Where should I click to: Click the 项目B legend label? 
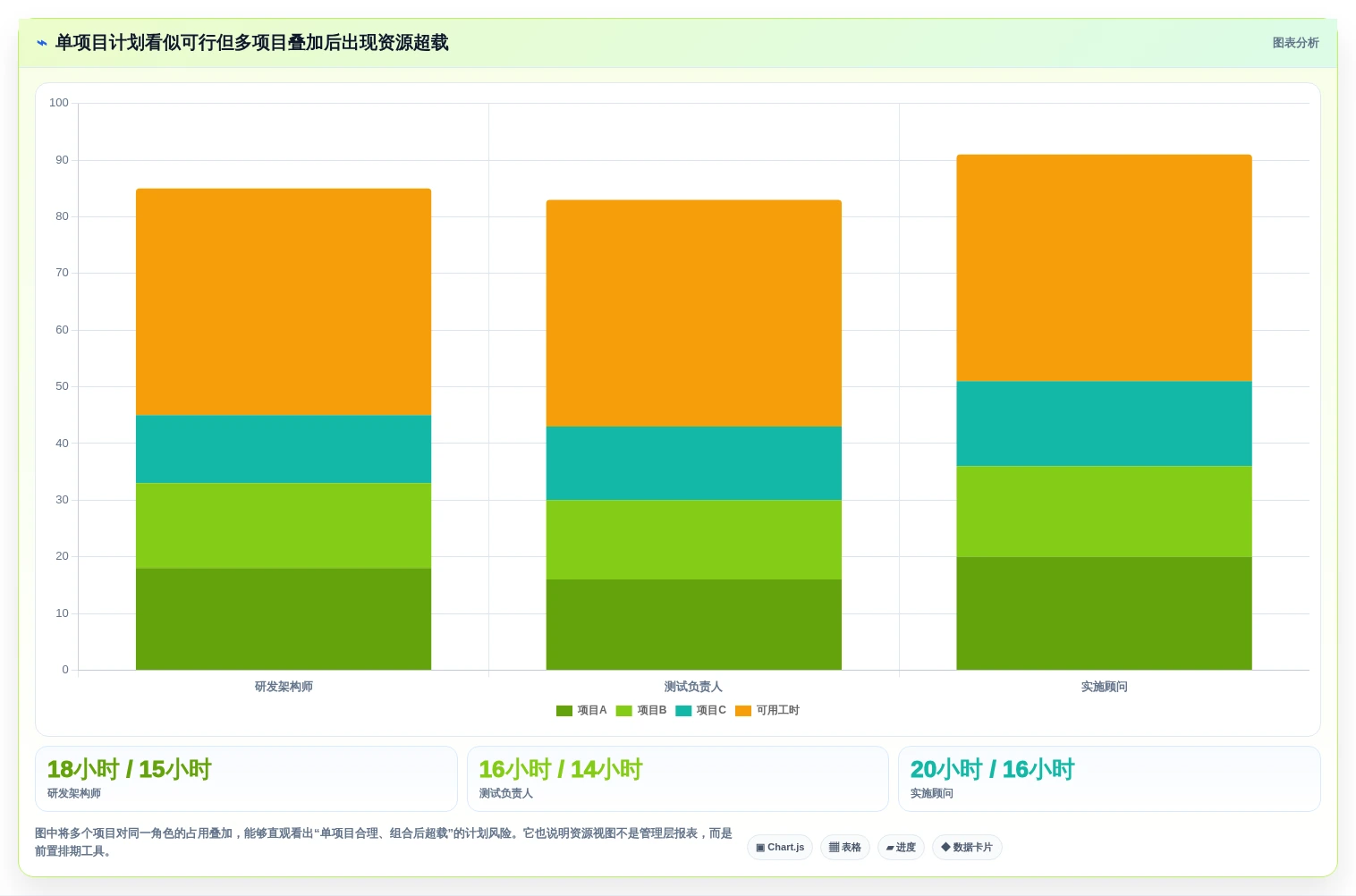tap(652, 711)
